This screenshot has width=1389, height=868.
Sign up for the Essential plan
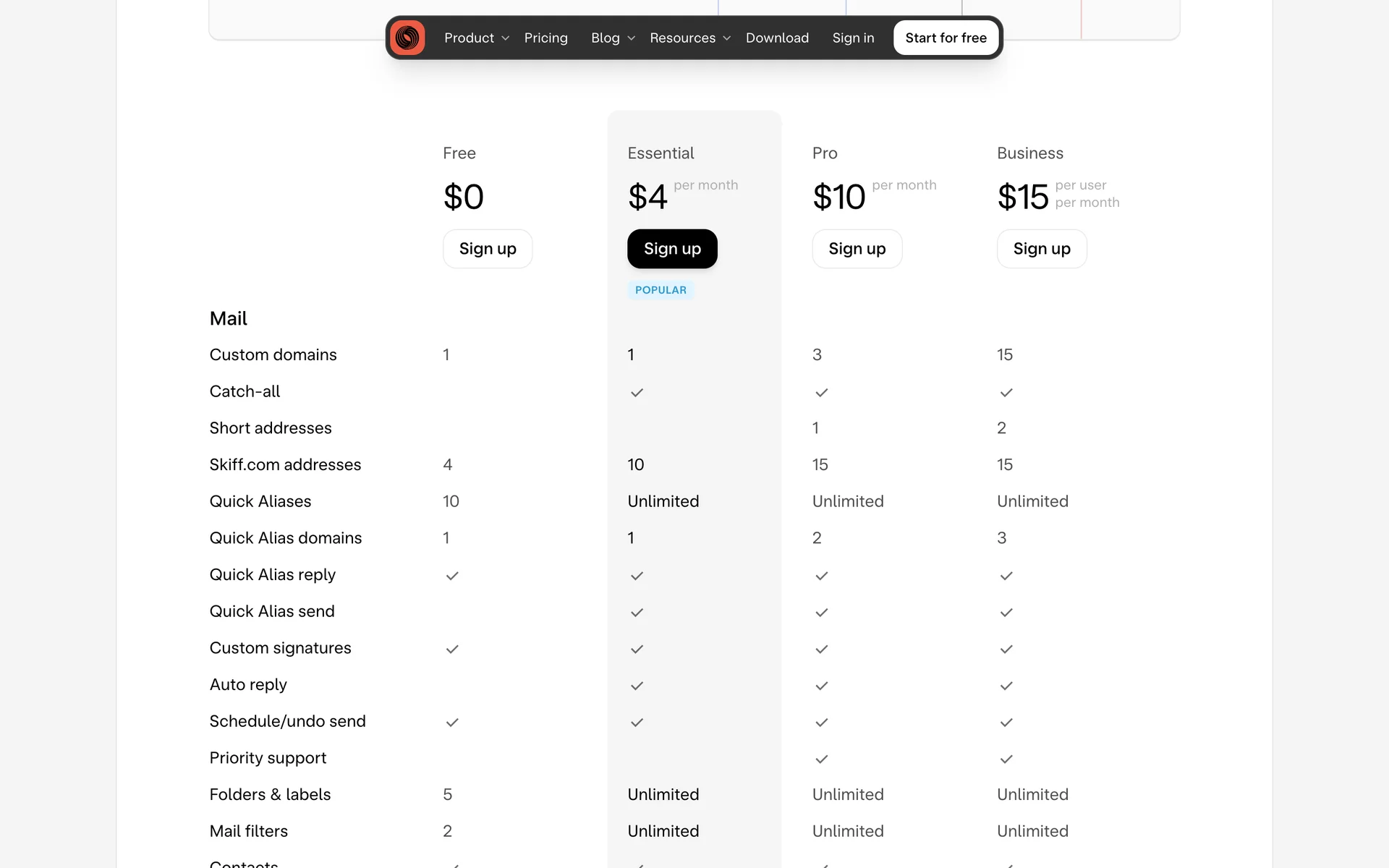tap(672, 249)
